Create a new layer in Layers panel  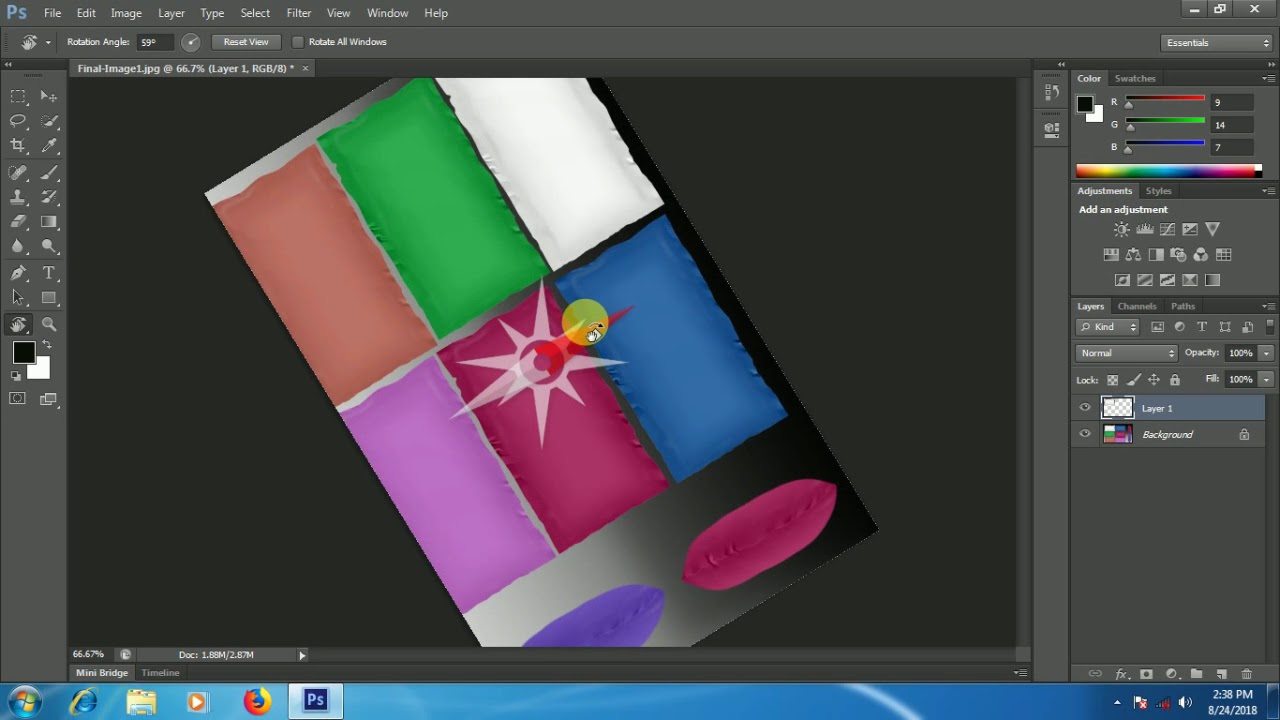(1221, 674)
